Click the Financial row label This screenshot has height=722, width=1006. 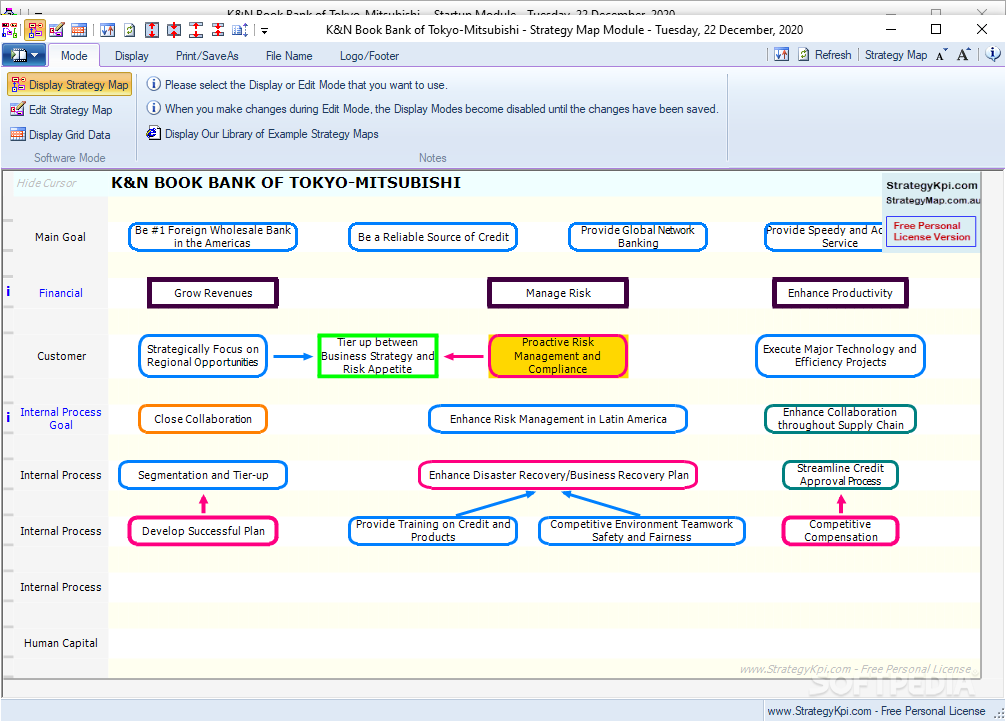point(61,293)
